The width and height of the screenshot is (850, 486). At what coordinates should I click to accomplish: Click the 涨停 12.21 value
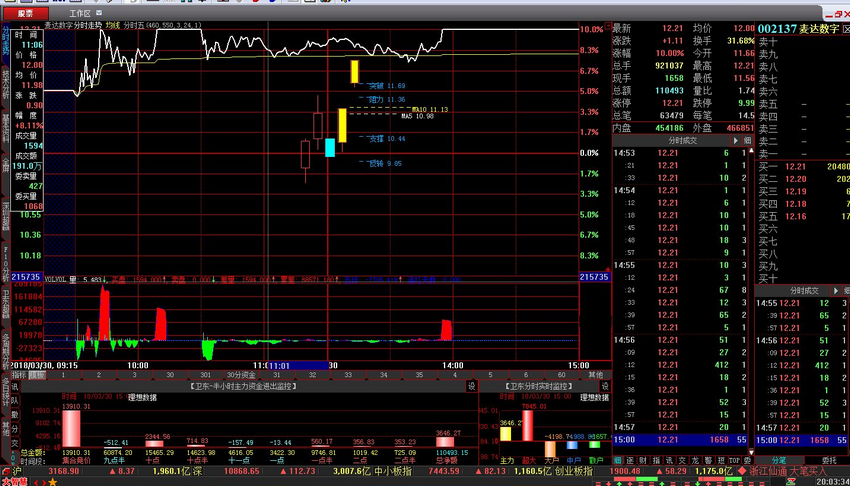673,103
